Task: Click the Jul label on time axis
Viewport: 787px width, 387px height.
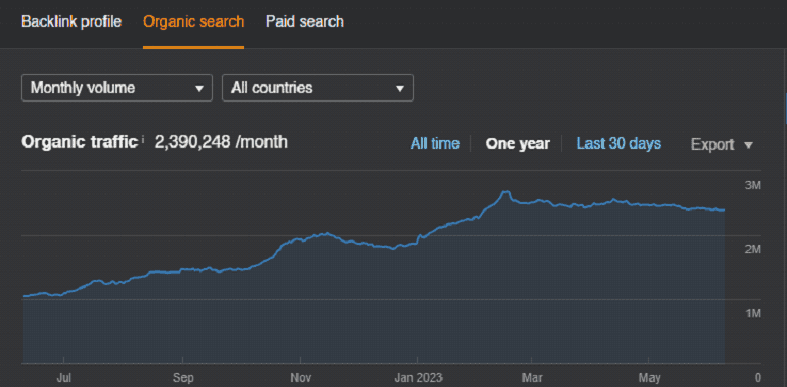Action: pyautogui.click(x=63, y=378)
